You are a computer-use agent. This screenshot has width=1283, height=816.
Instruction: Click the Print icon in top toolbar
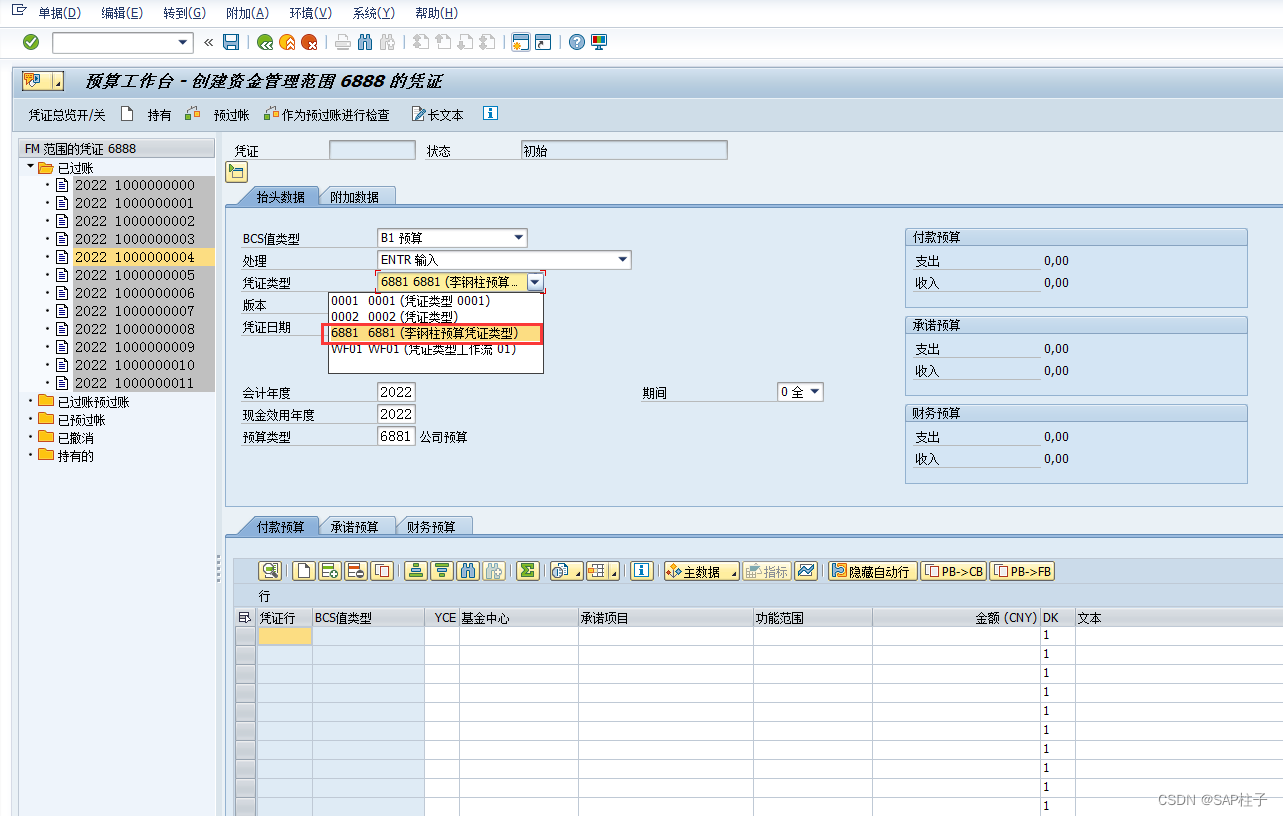click(343, 42)
